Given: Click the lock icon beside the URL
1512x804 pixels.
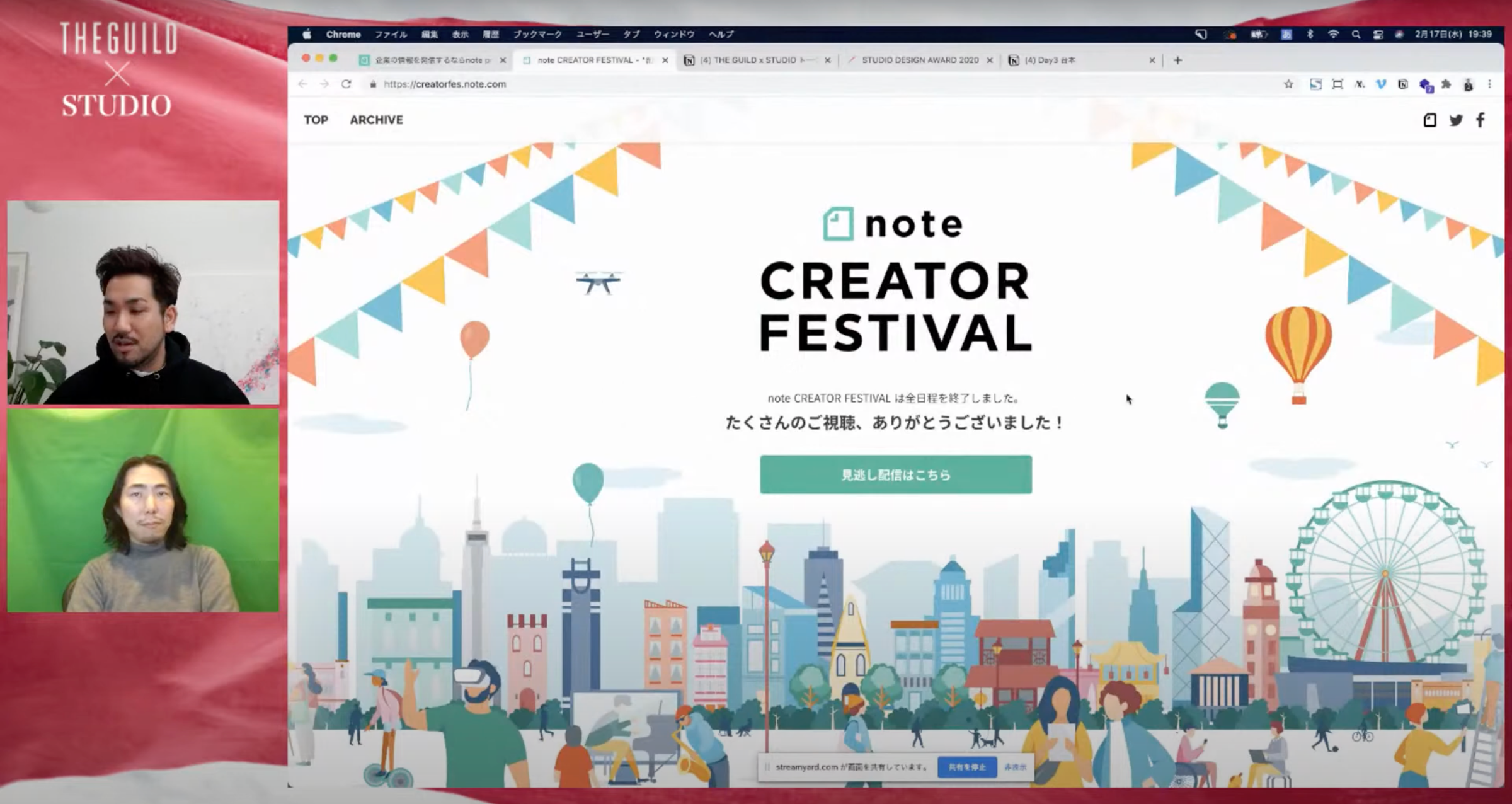Looking at the screenshot, I should click(x=373, y=84).
